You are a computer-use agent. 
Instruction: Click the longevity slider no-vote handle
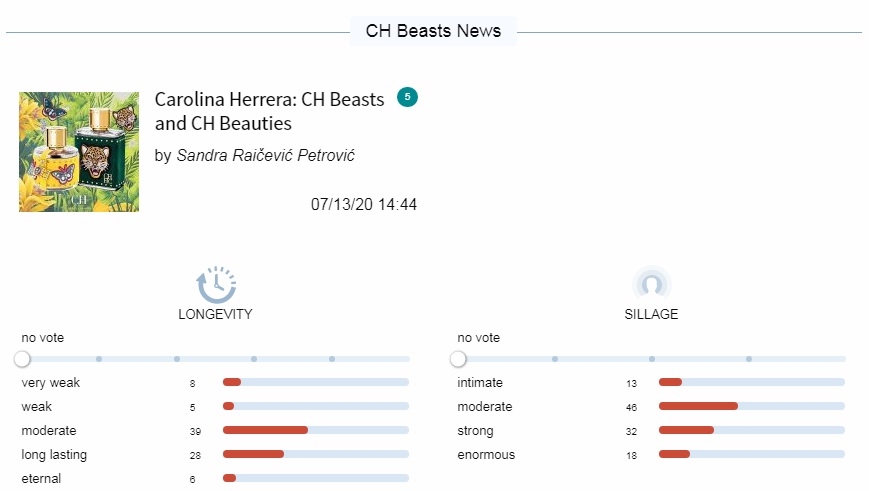(22, 359)
